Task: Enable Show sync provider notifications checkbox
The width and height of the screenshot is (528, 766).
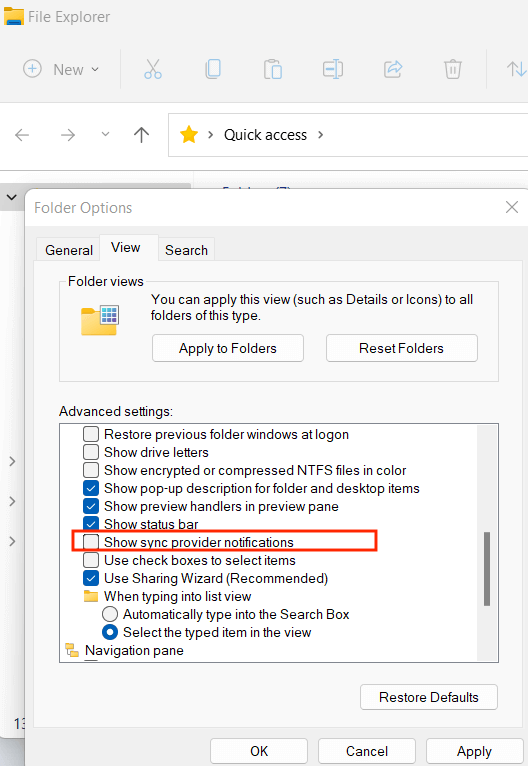Action: pos(91,542)
